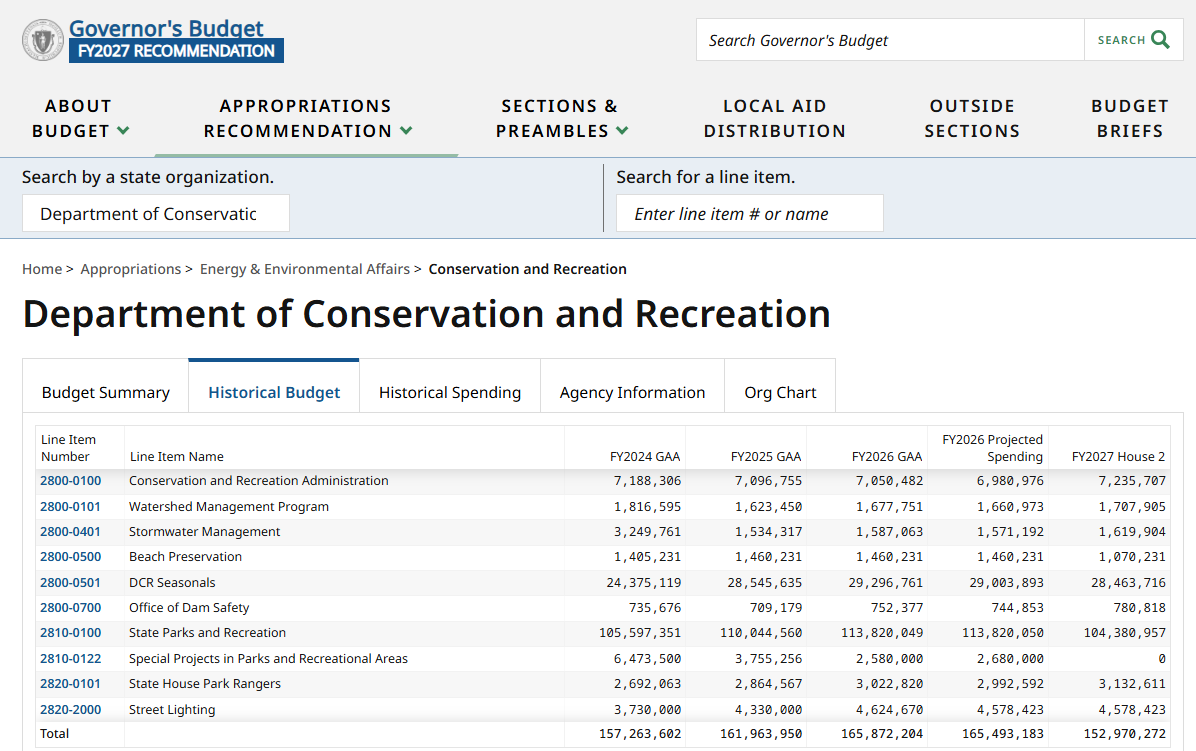1196x751 pixels.
Task: Open the Outside Sections menu item
Action: (x=972, y=118)
